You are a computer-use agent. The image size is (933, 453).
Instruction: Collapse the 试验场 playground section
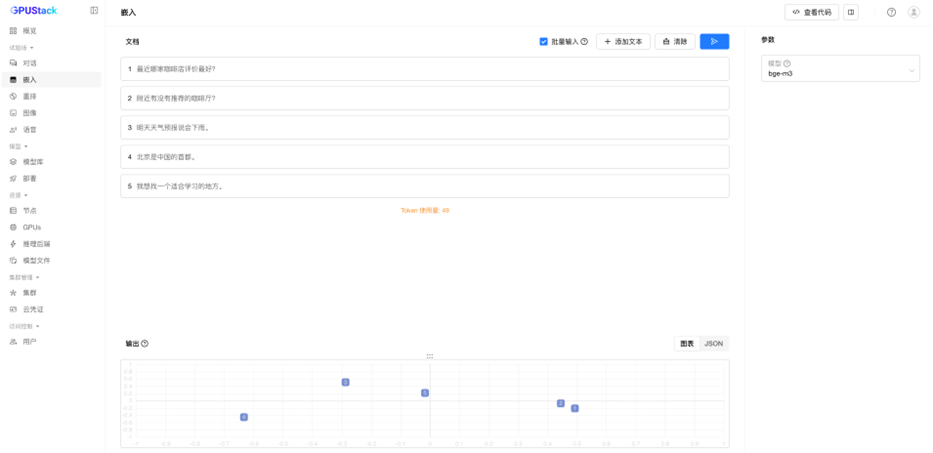[21, 47]
